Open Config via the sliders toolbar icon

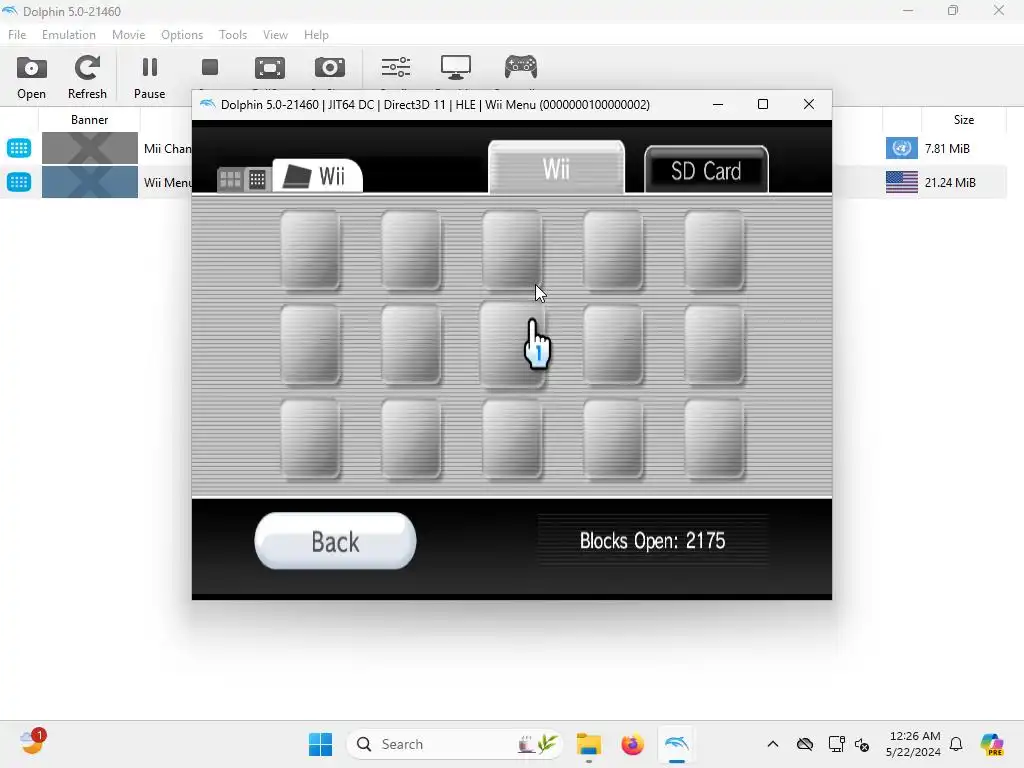396,67
